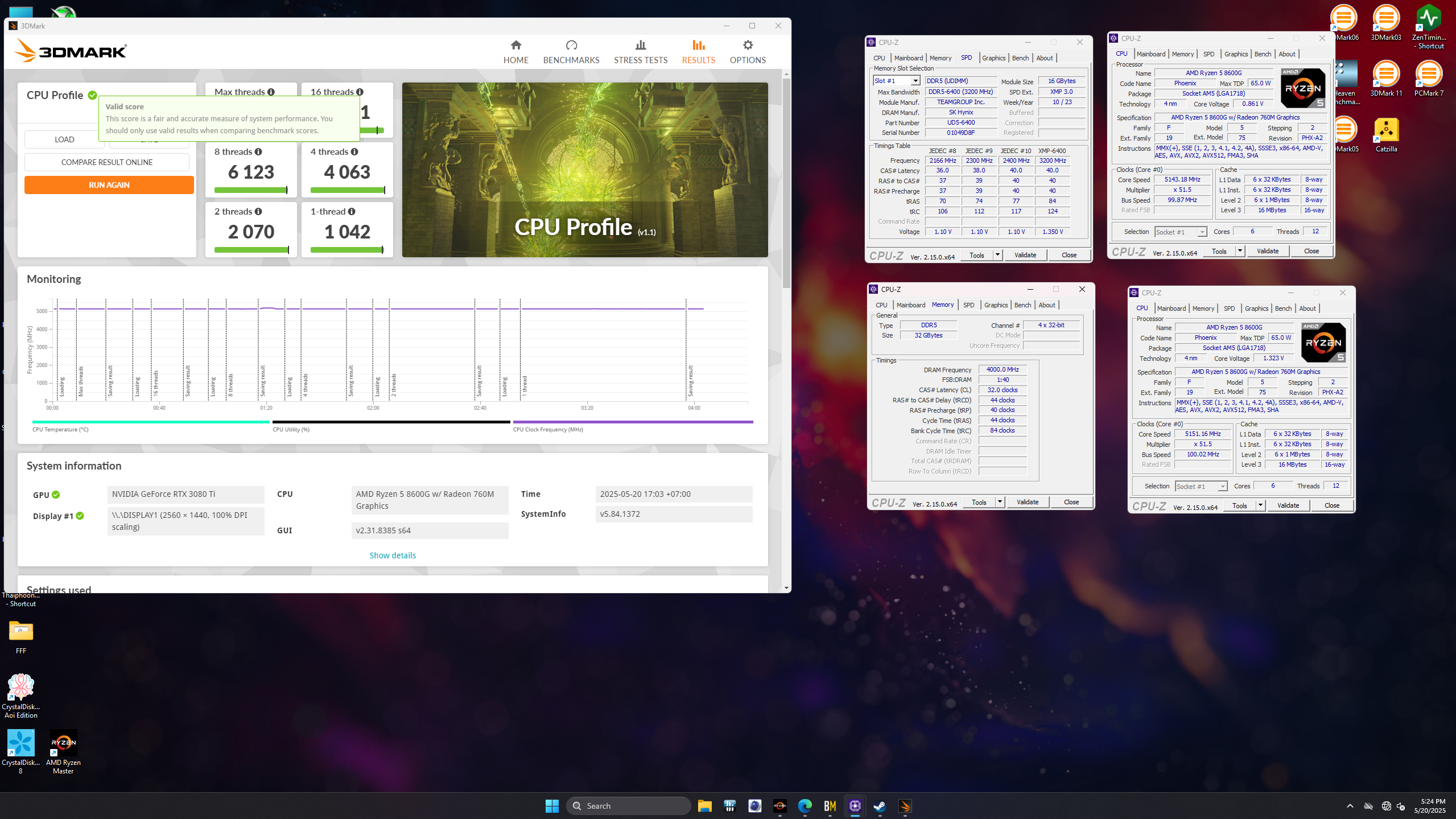The width and height of the screenshot is (1456, 819).
Task: Click the Show details link
Action: coord(393,555)
